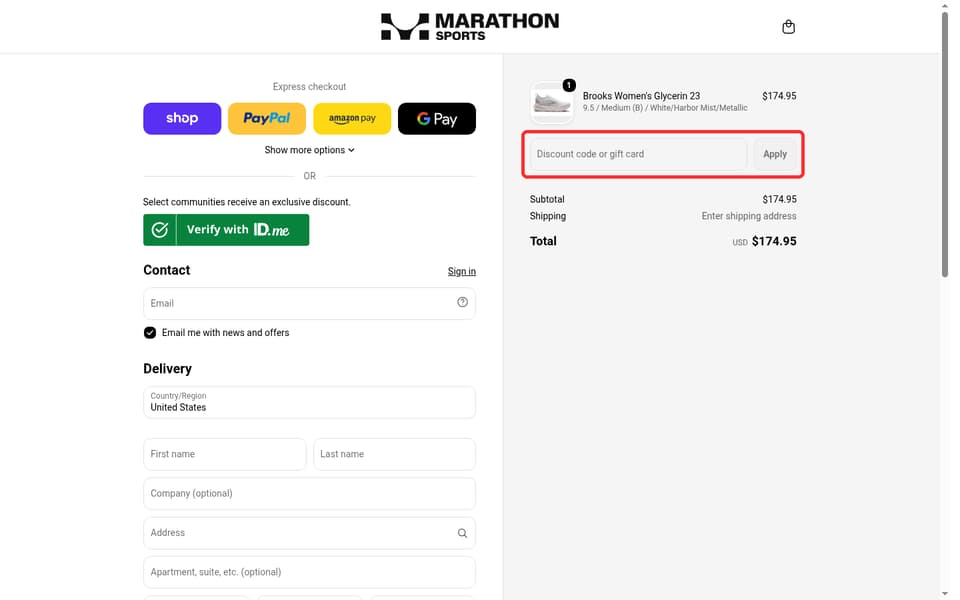
Task: Click the Subtotal $174.95 value
Action: pyautogui.click(x=779, y=200)
